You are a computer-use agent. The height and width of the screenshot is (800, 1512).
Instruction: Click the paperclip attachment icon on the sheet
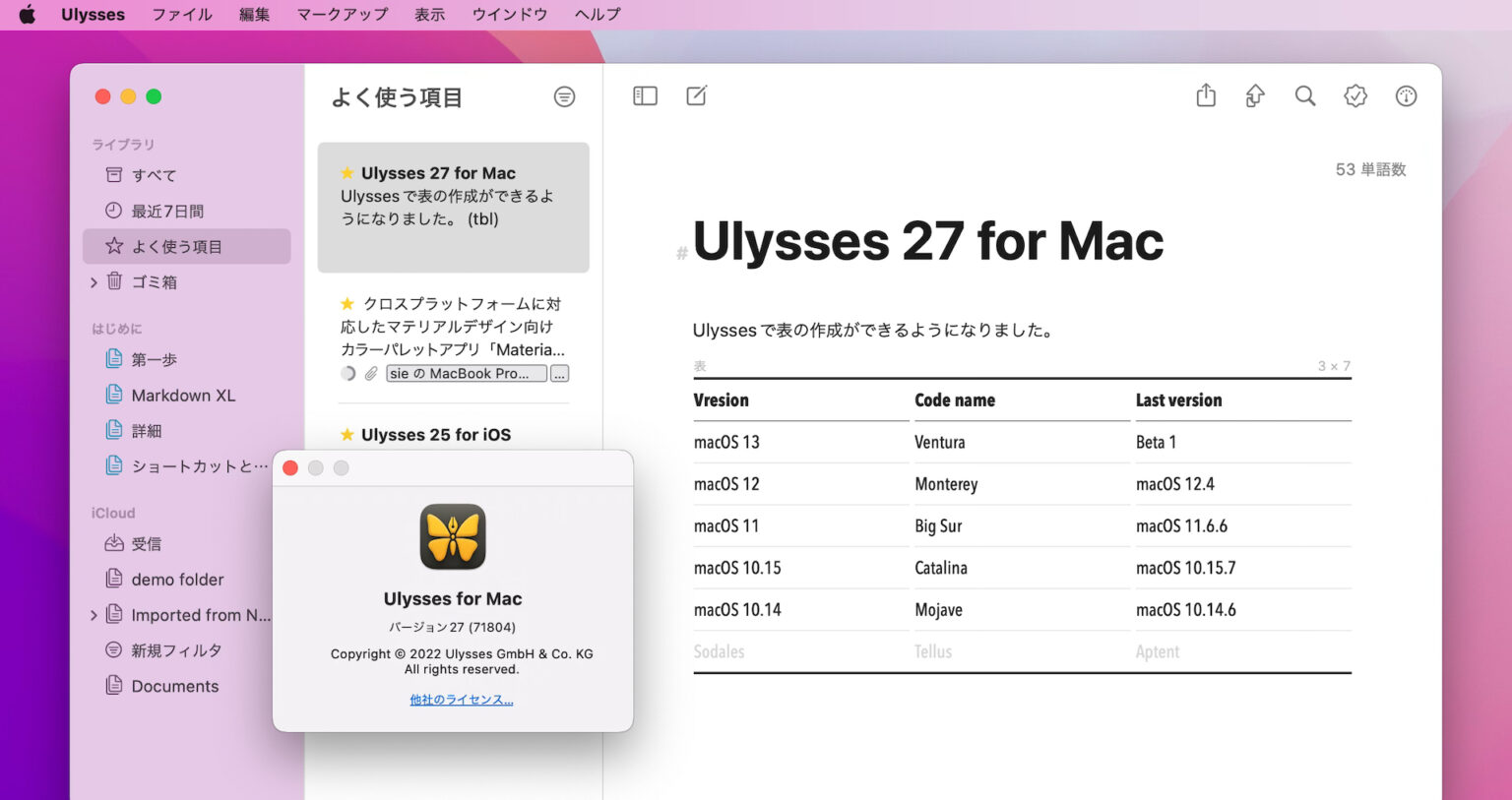pyautogui.click(x=370, y=373)
